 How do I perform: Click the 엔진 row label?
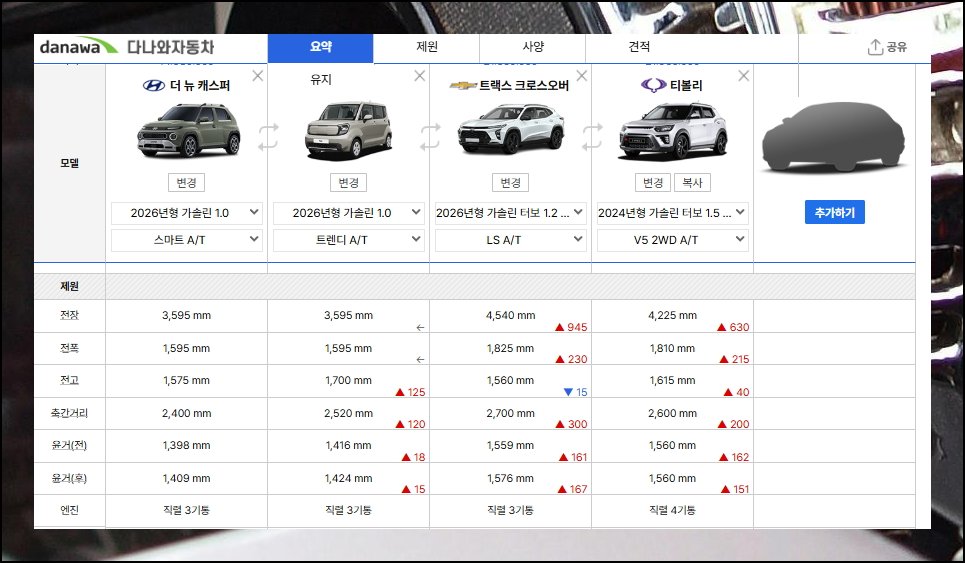70,510
